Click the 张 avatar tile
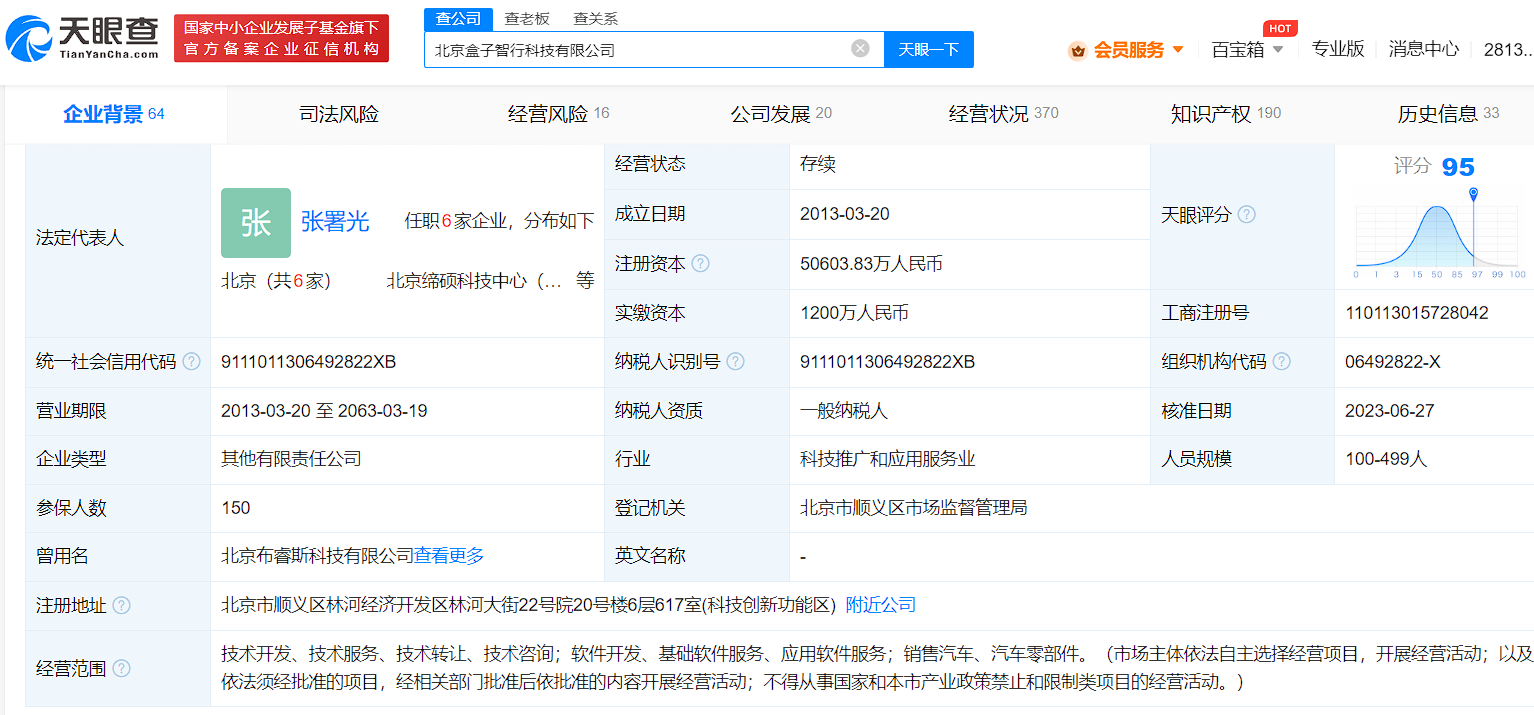1534x715 pixels. point(256,222)
